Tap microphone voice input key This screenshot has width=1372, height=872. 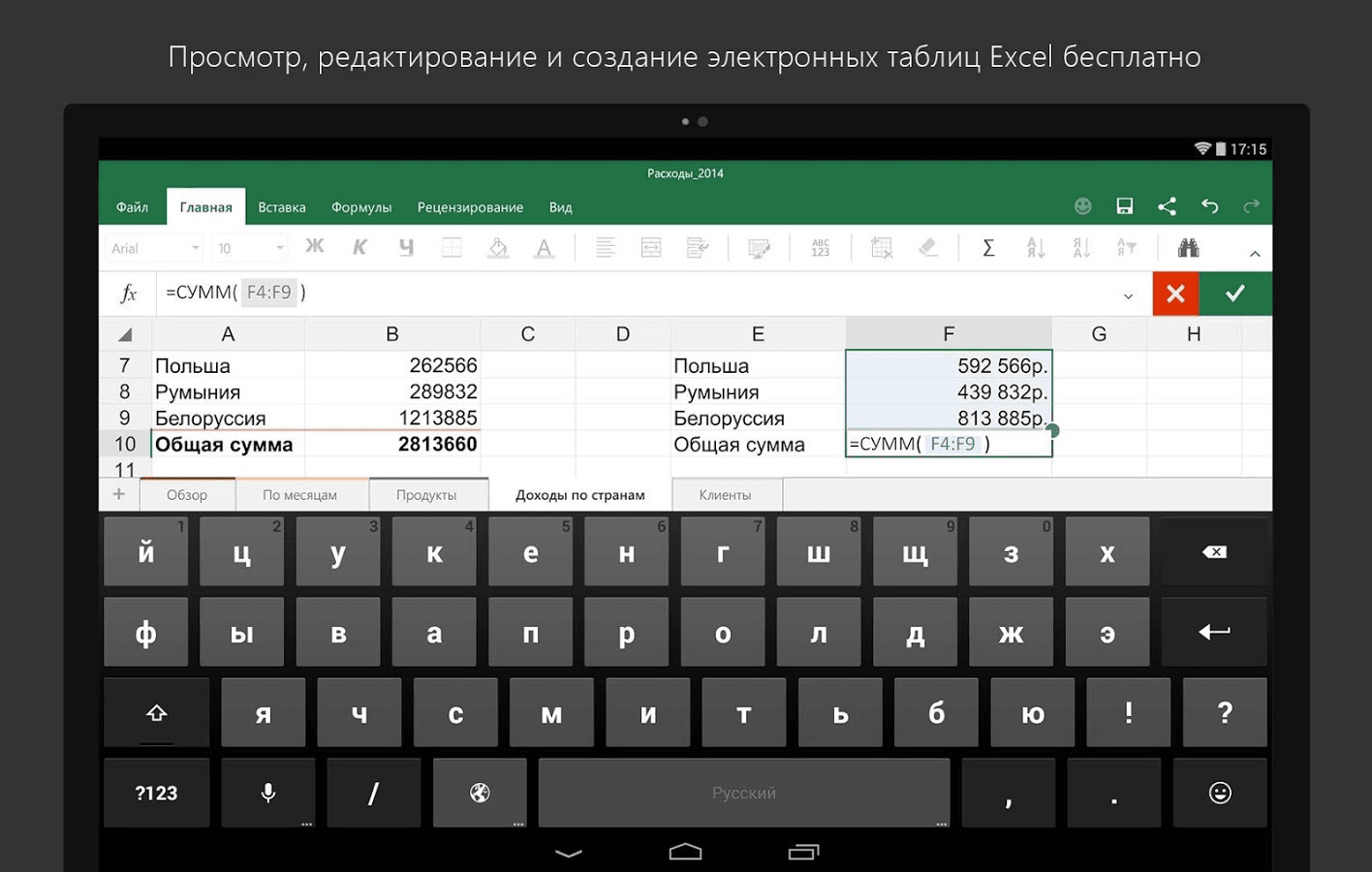pos(268,793)
